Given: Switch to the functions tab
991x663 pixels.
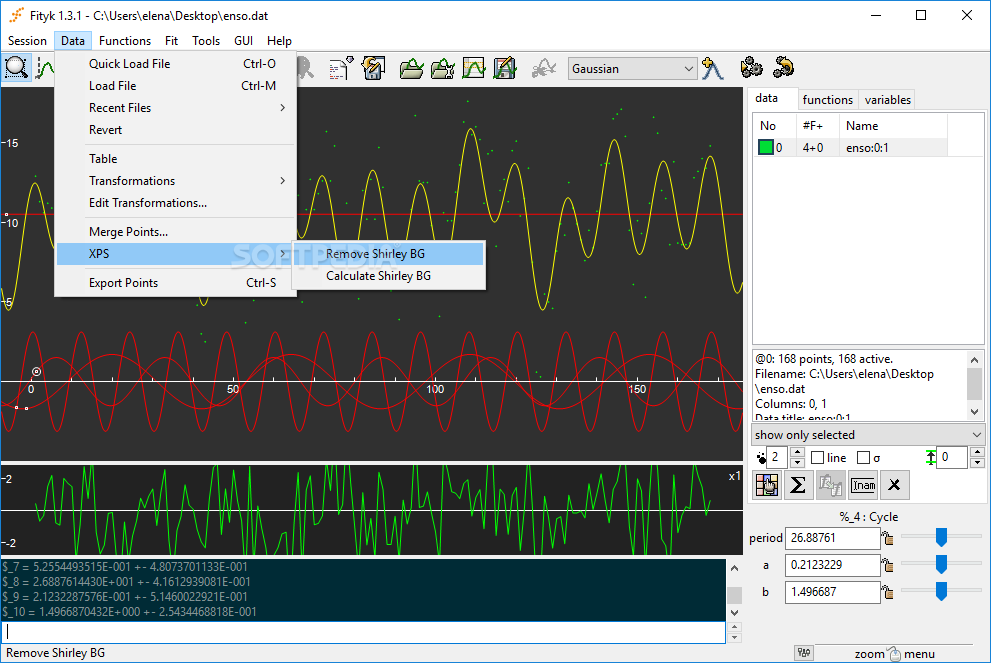Looking at the screenshot, I should [827, 99].
